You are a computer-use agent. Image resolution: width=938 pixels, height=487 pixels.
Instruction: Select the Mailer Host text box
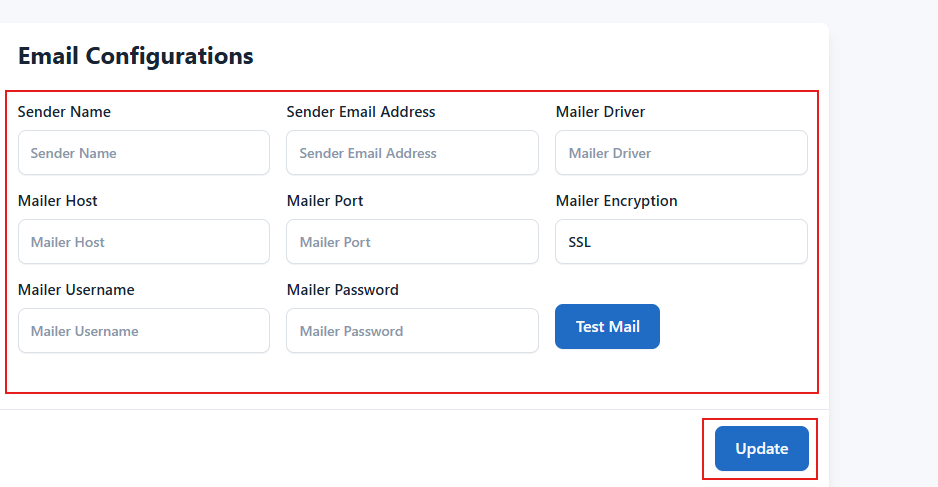pyautogui.click(x=144, y=242)
